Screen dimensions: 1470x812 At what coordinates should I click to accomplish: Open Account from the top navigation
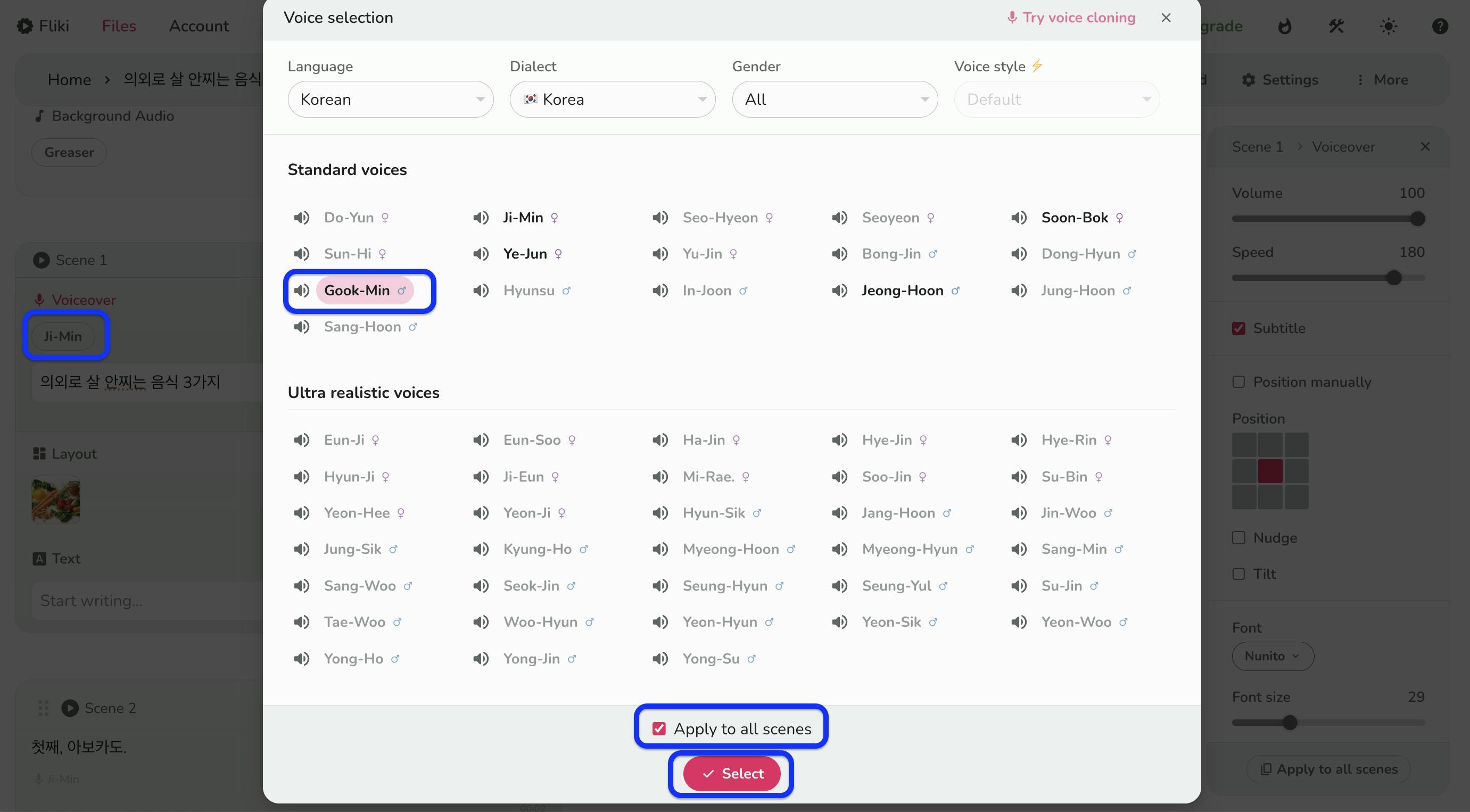(x=199, y=26)
